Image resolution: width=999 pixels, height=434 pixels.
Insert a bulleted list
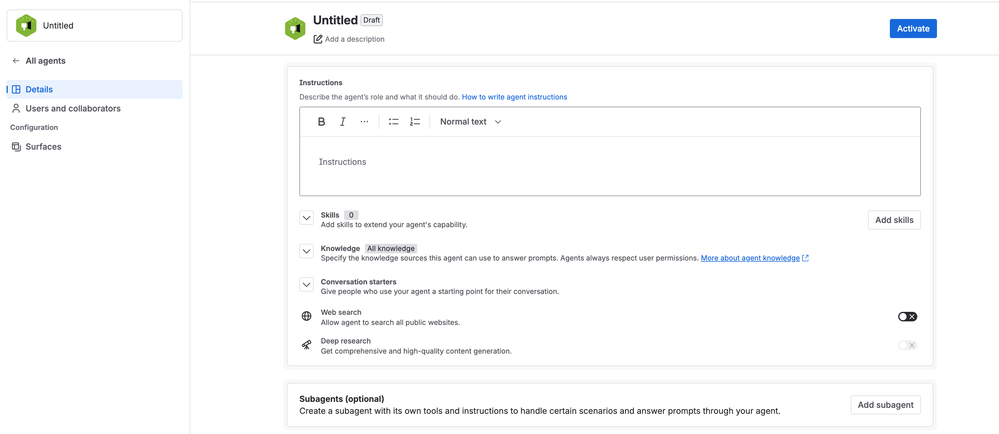394,122
